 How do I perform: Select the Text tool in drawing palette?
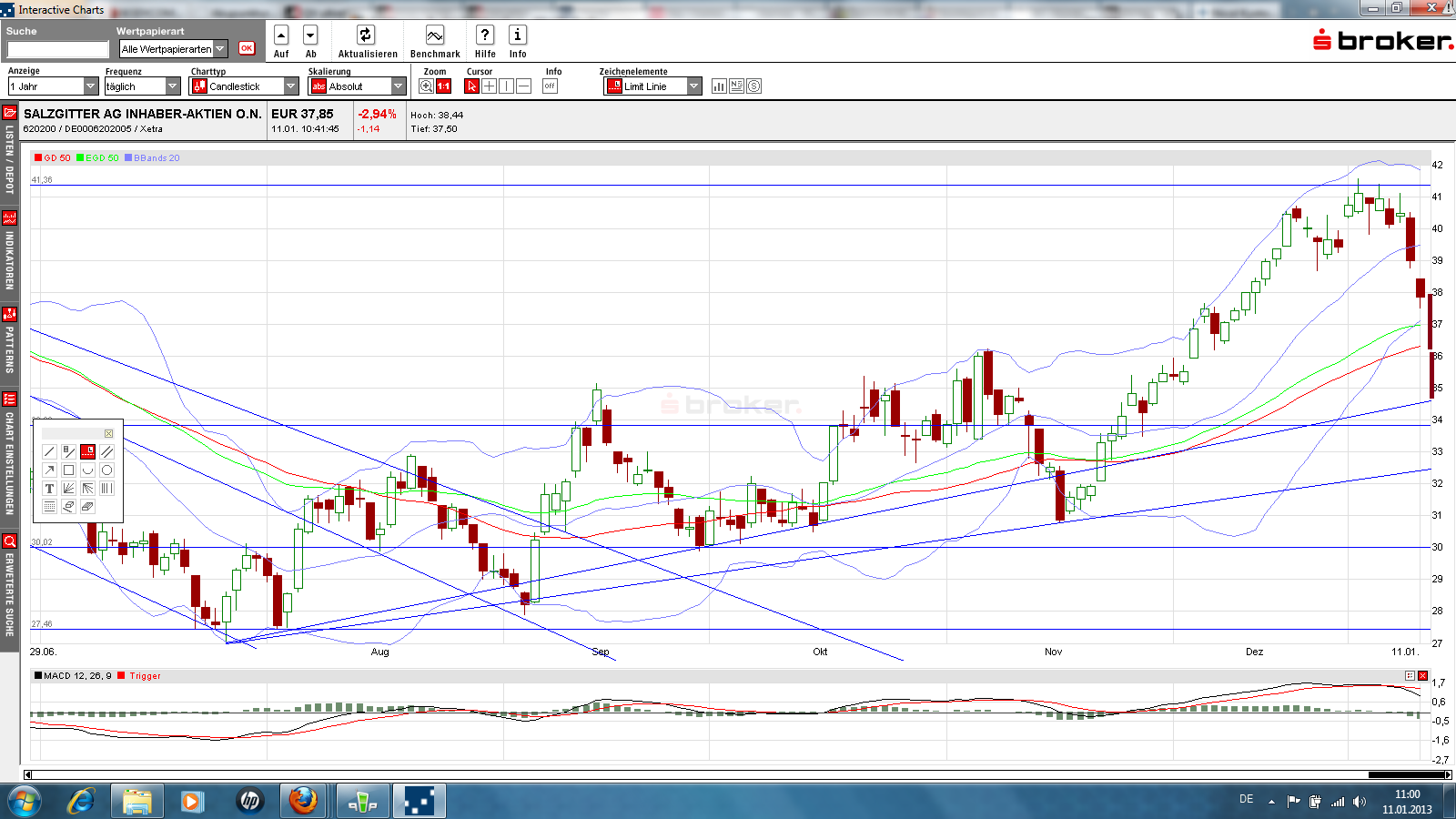point(50,489)
